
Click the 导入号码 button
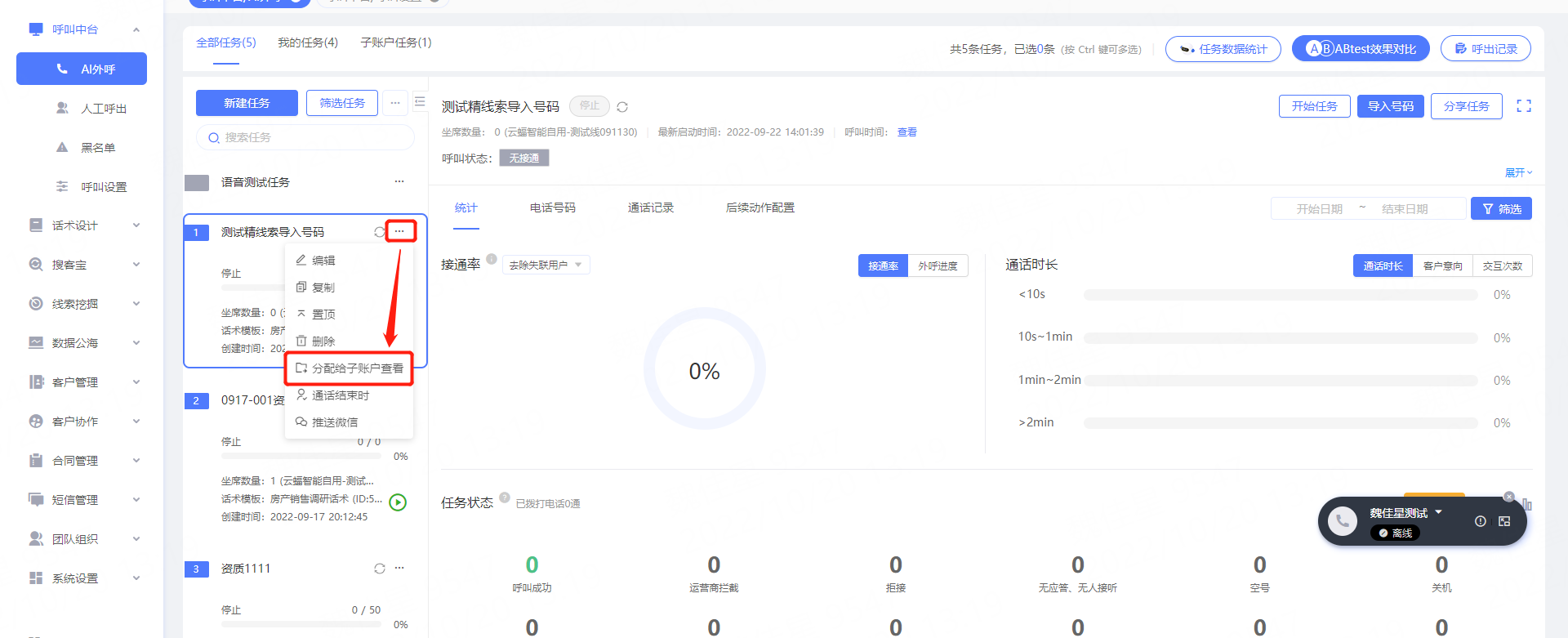pyautogui.click(x=1391, y=106)
